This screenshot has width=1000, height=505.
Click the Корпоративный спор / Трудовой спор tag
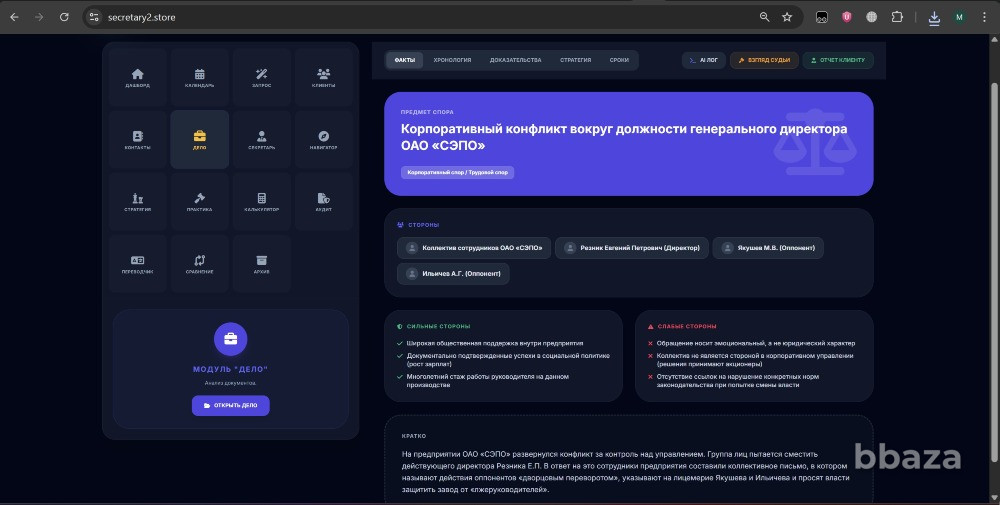click(x=457, y=172)
